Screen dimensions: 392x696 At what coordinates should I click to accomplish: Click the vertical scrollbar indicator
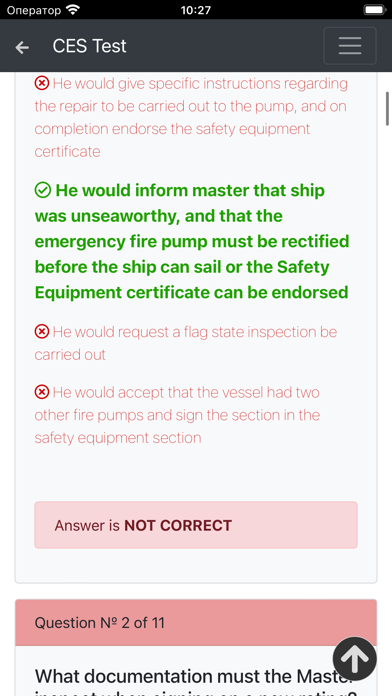387,109
